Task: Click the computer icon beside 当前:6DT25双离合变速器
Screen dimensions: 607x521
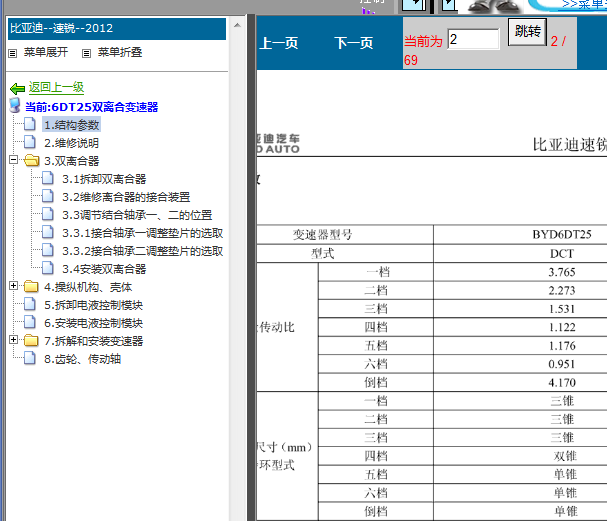Action: point(15,105)
